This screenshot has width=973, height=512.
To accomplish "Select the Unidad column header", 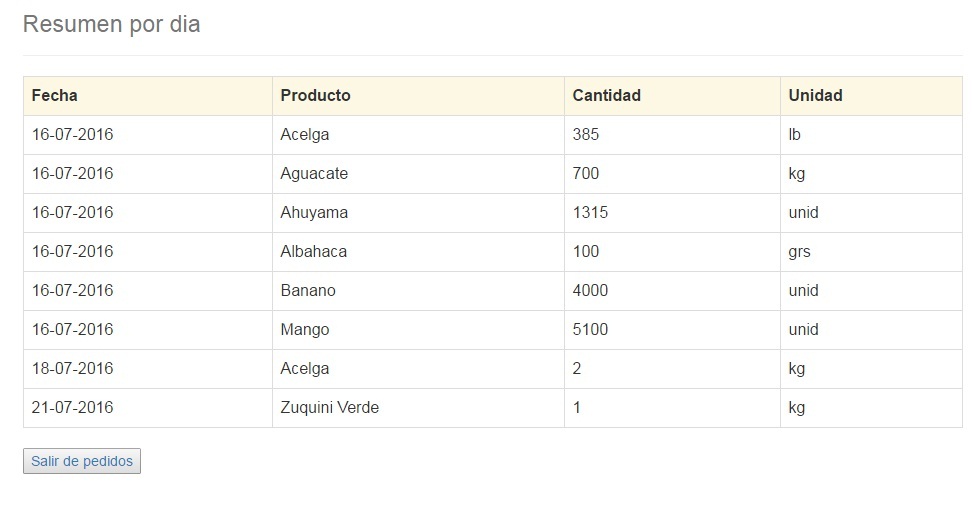I will click(x=871, y=96).
